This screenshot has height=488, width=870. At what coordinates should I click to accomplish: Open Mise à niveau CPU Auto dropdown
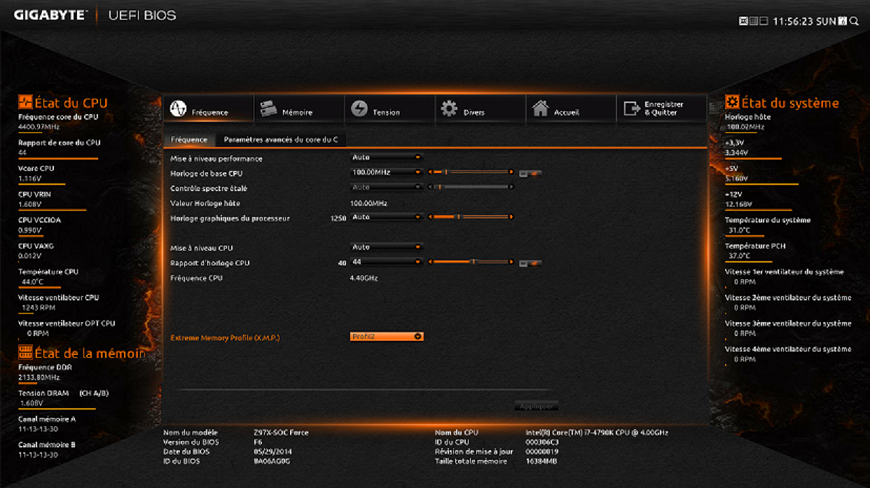pos(386,247)
